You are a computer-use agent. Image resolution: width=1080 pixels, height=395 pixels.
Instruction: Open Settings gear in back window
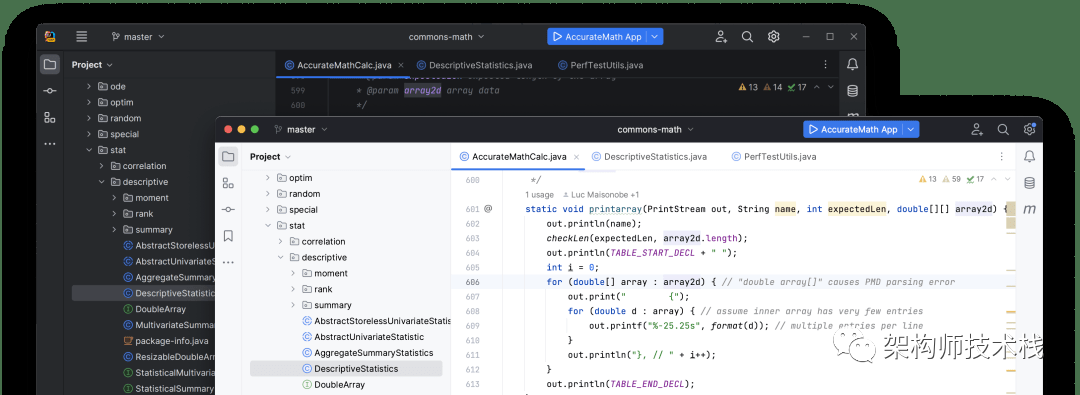[773, 37]
